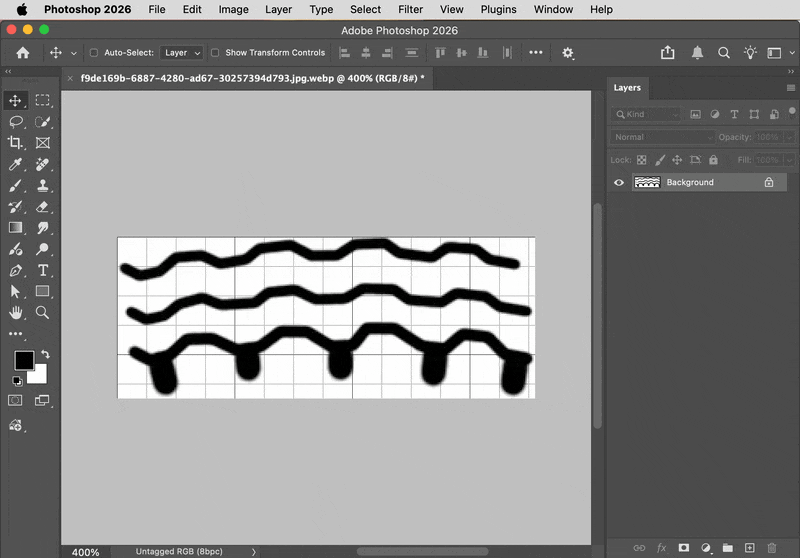Image resolution: width=800 pixels, height=558 pixels.
Task: Open the Share document icon
Action: pyautogui.click(x=667, y=53)
